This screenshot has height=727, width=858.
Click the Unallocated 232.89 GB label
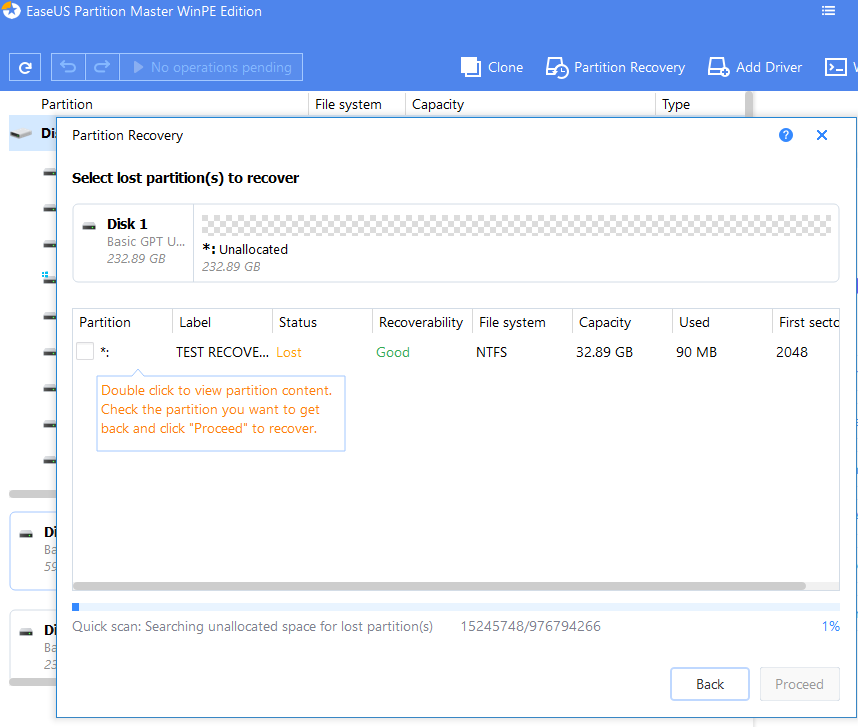coord(245,258)
